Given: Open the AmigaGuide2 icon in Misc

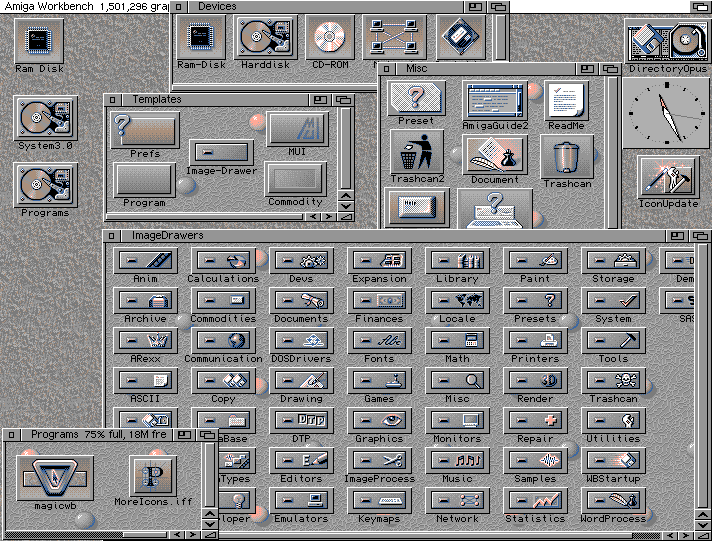Looking at the screenshot, I should click(x=495, y=100).
